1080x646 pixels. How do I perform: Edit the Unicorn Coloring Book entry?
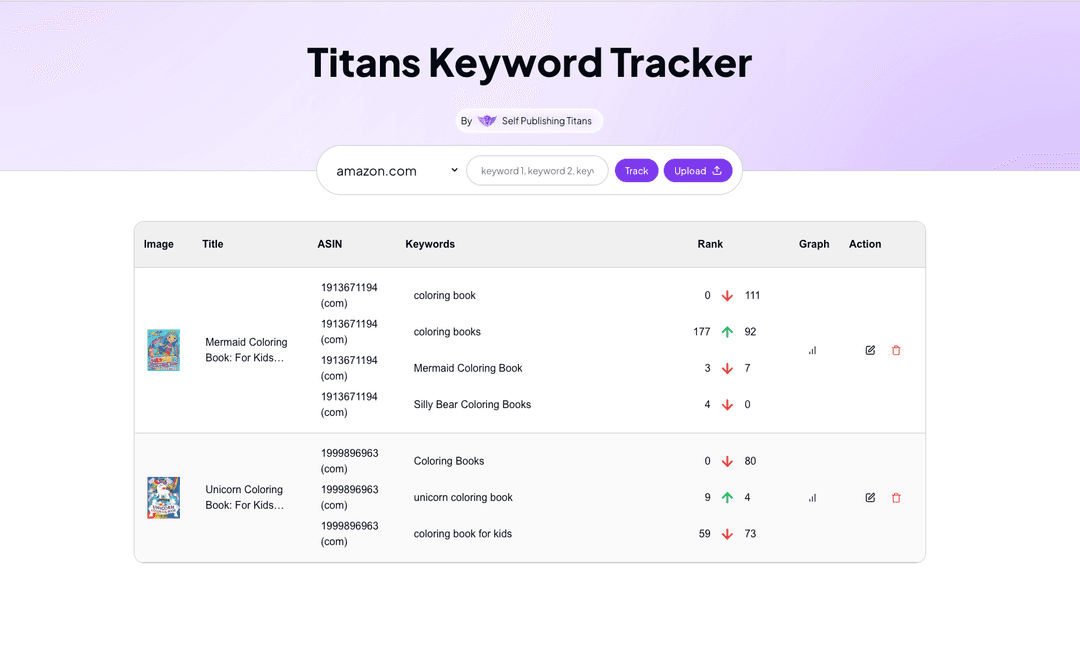click(x=870, y=497)
